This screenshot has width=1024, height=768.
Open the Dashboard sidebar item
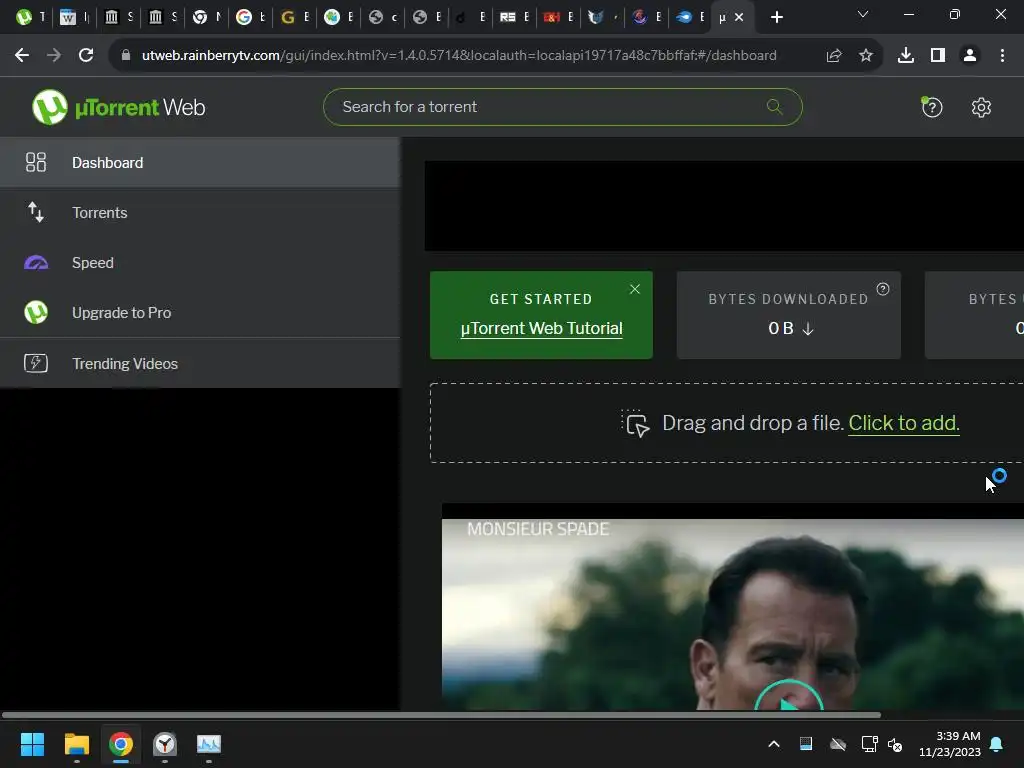pyautogui.click(x=199, y=163)
